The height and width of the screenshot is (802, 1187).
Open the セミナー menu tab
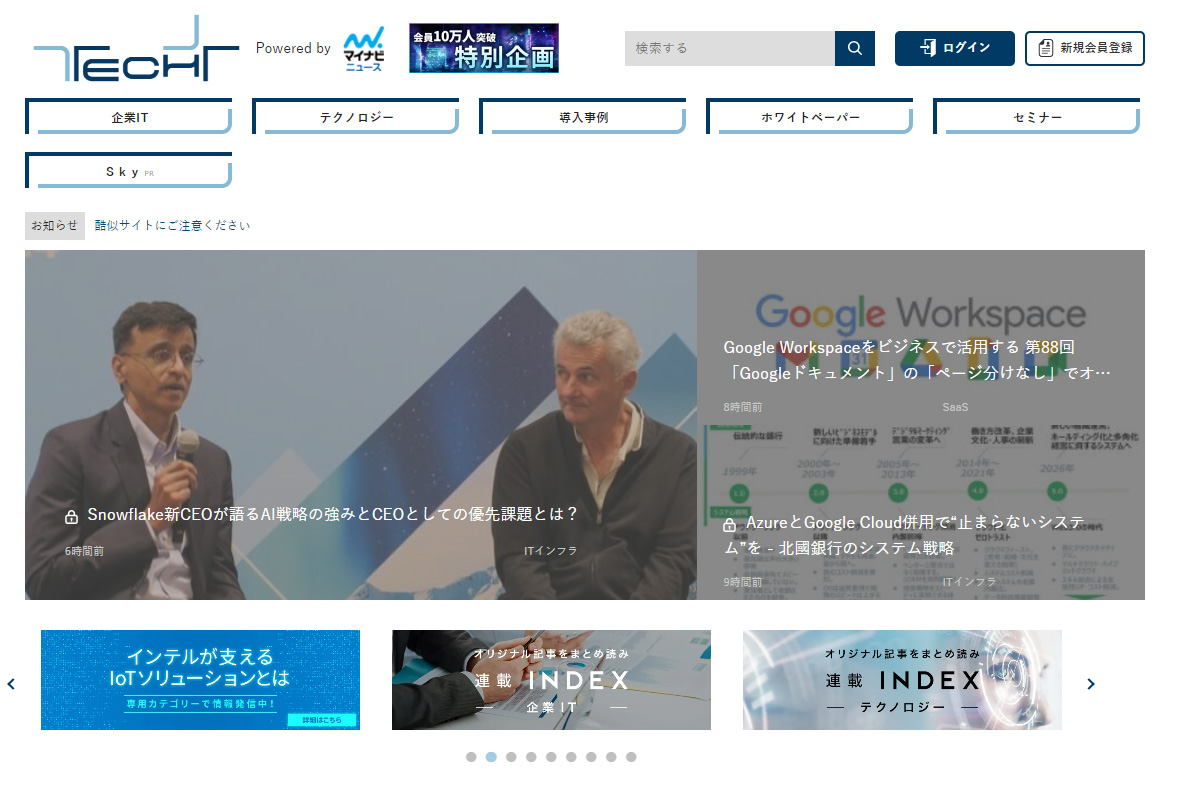click(1037, 117)
